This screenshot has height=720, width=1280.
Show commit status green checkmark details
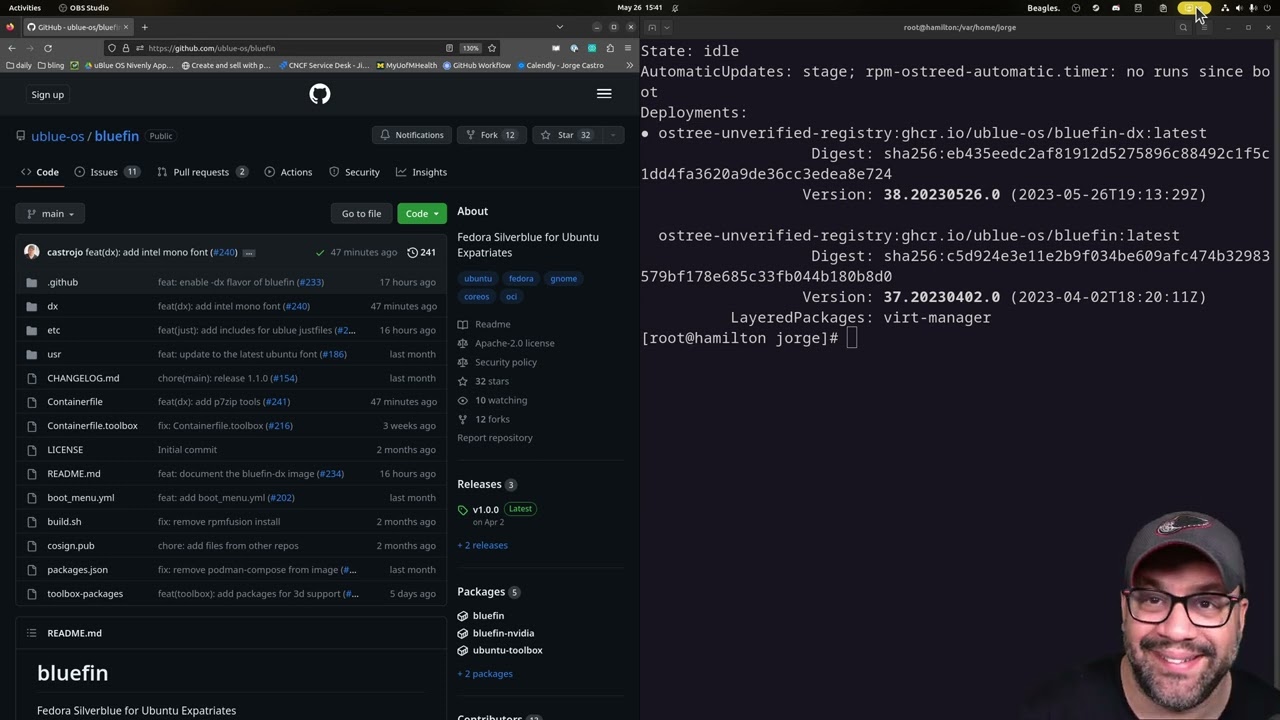(x=320, y=252)
